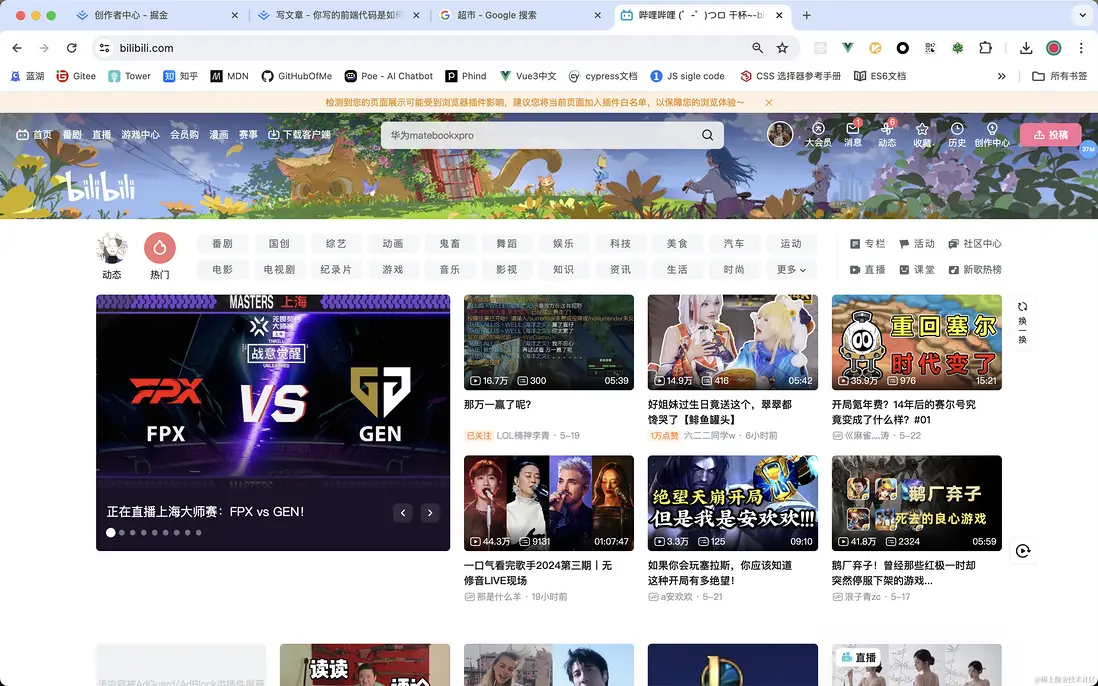Open the FPX vs GEN banner
Viewport: 1098px width, 686px height.
coord(273,422)
